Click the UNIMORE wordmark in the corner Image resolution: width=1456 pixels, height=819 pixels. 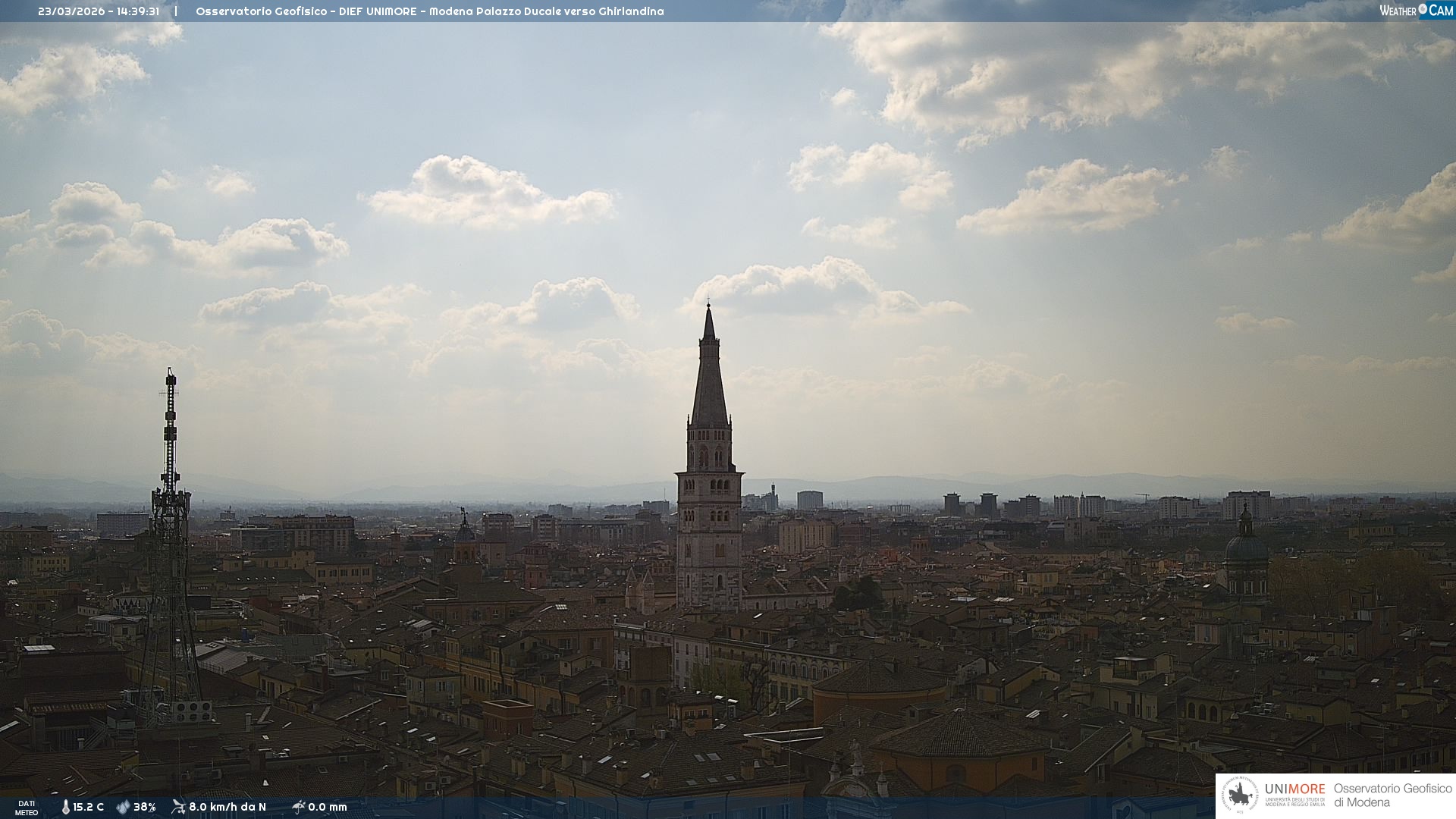[1294, 789]
